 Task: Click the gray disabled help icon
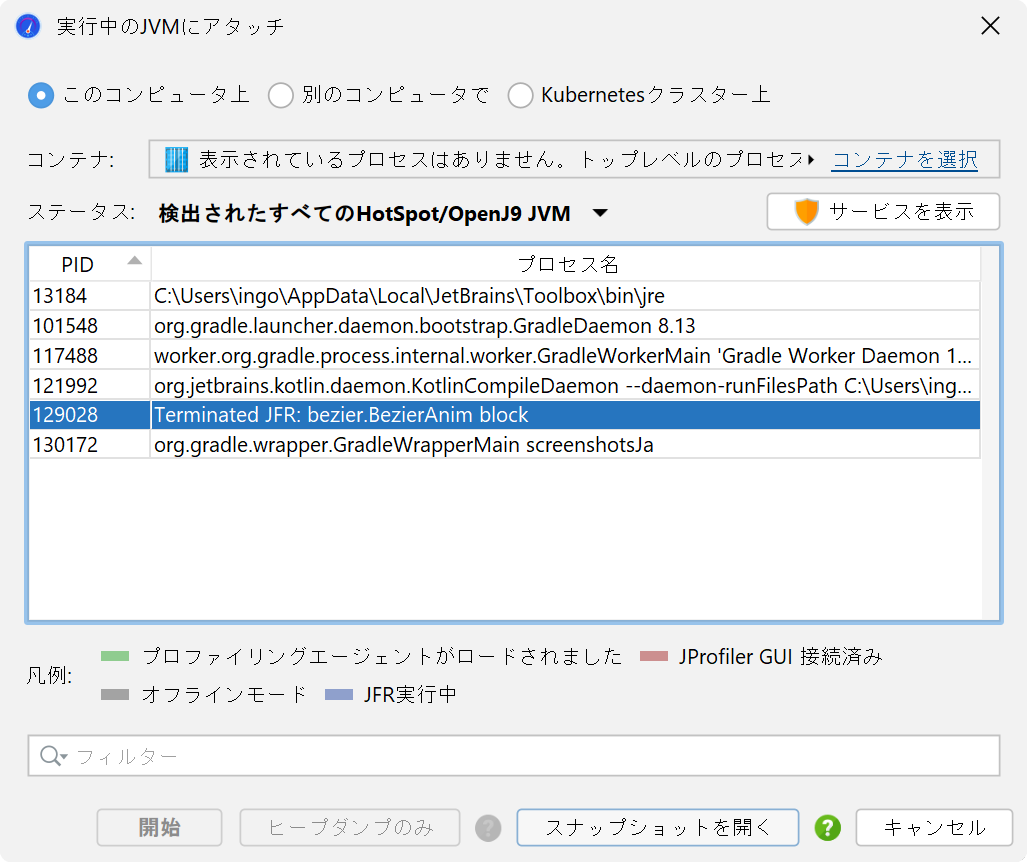[x=488, y=827]
